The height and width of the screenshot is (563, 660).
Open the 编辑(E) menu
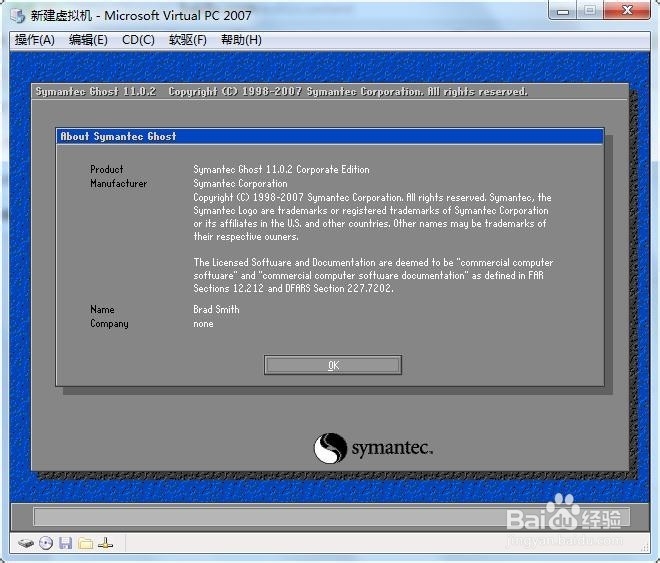(88, 40)
